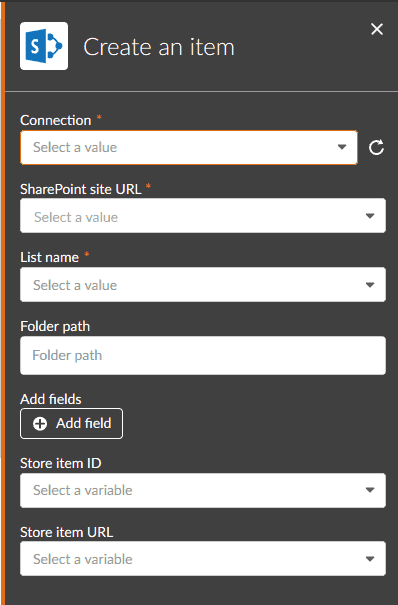
Task: Open the Store item URL variable dropdown
Action: (203, 559)
